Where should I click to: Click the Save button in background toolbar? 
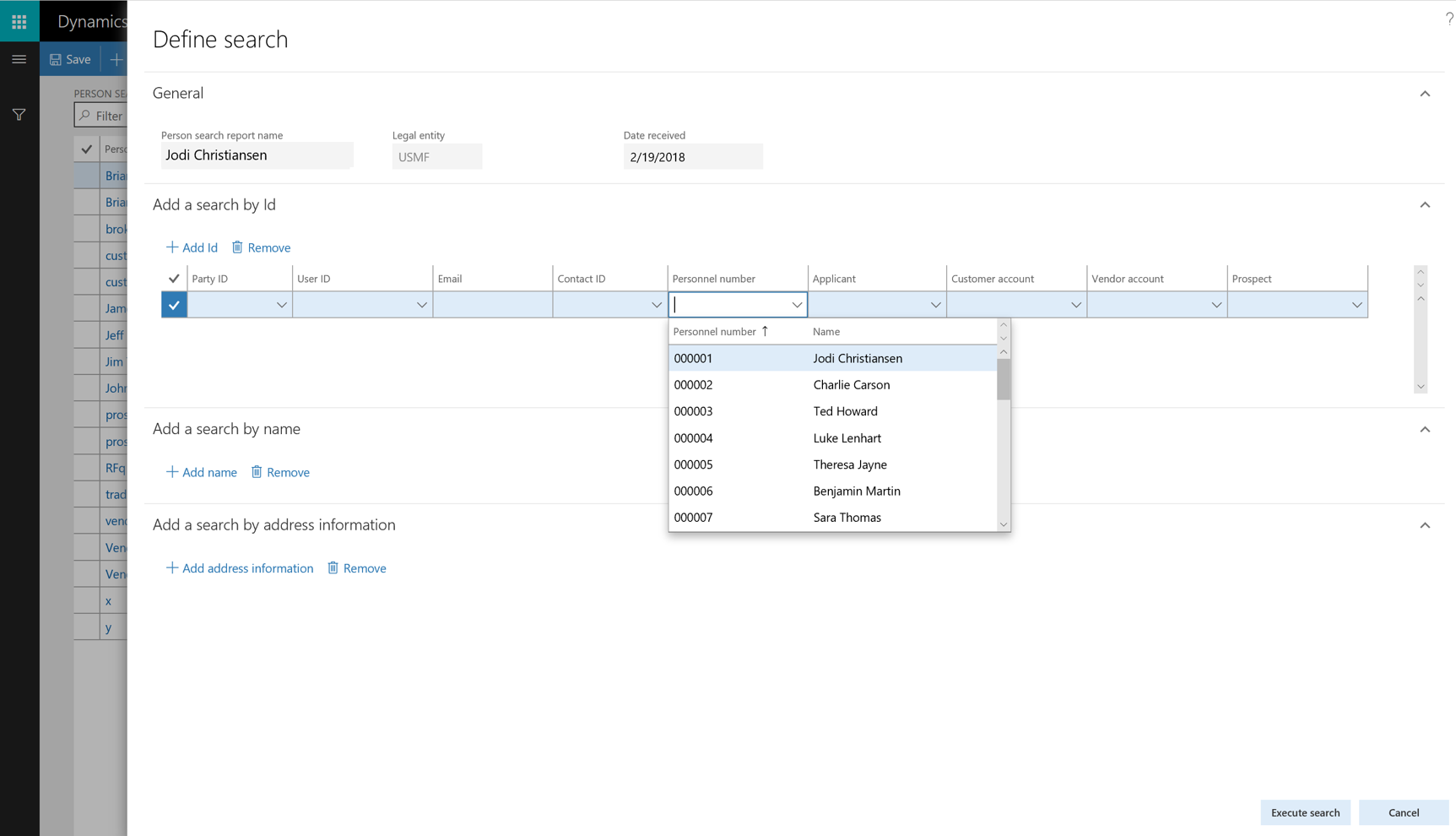tap(70, 59)
